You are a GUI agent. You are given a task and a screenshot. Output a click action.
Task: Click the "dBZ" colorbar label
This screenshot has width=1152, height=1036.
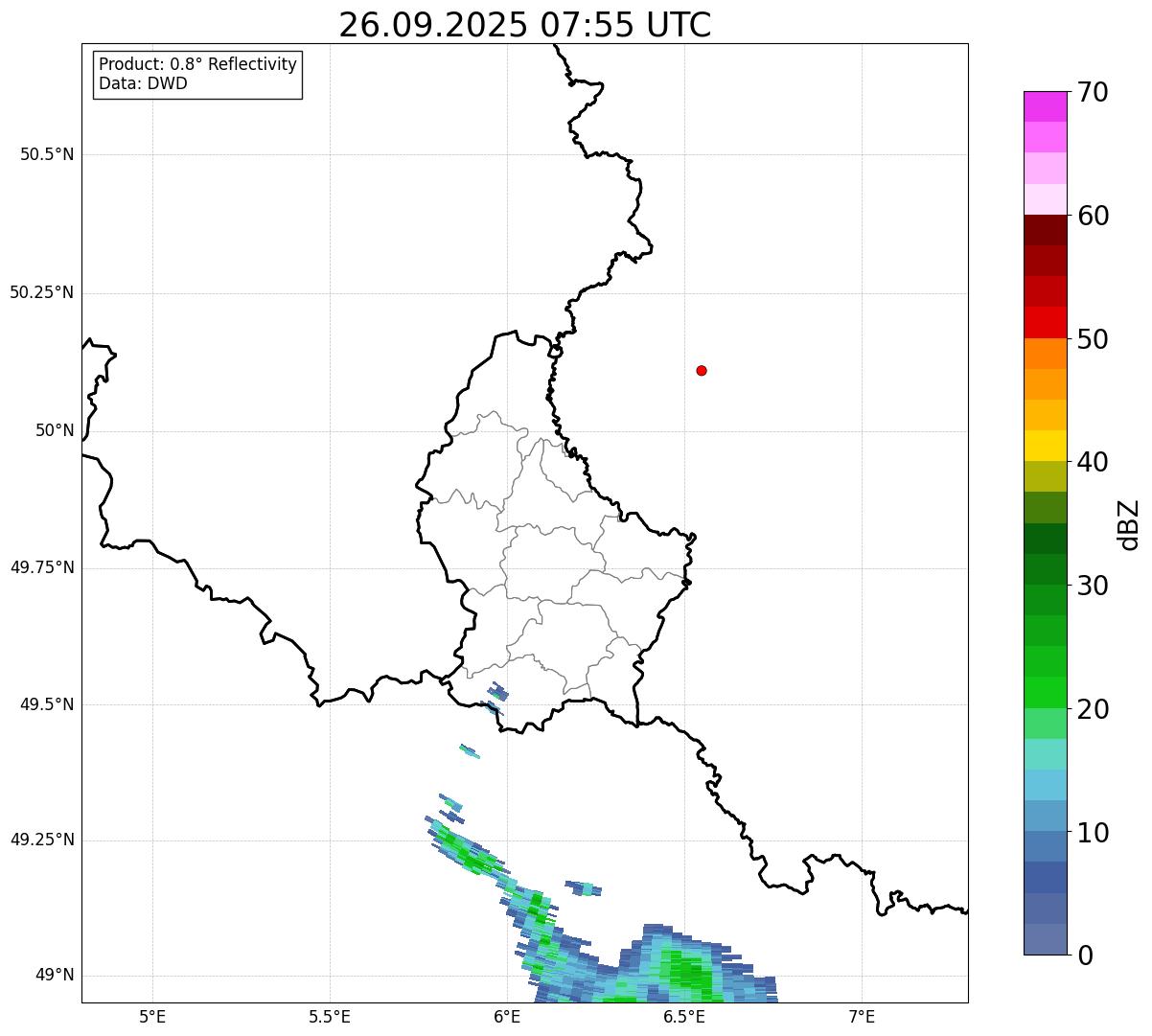tap(1129, 523)
